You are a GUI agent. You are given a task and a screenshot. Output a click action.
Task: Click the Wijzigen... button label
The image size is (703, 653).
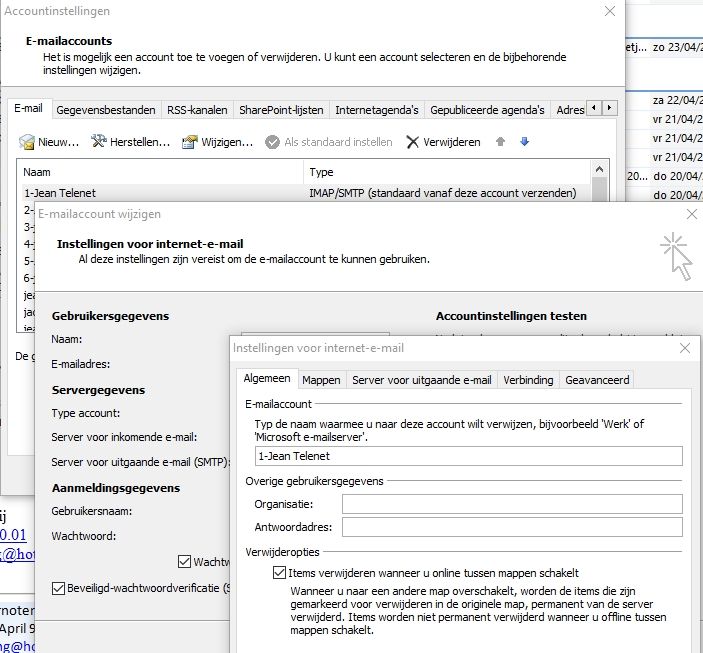pos(227,142)
